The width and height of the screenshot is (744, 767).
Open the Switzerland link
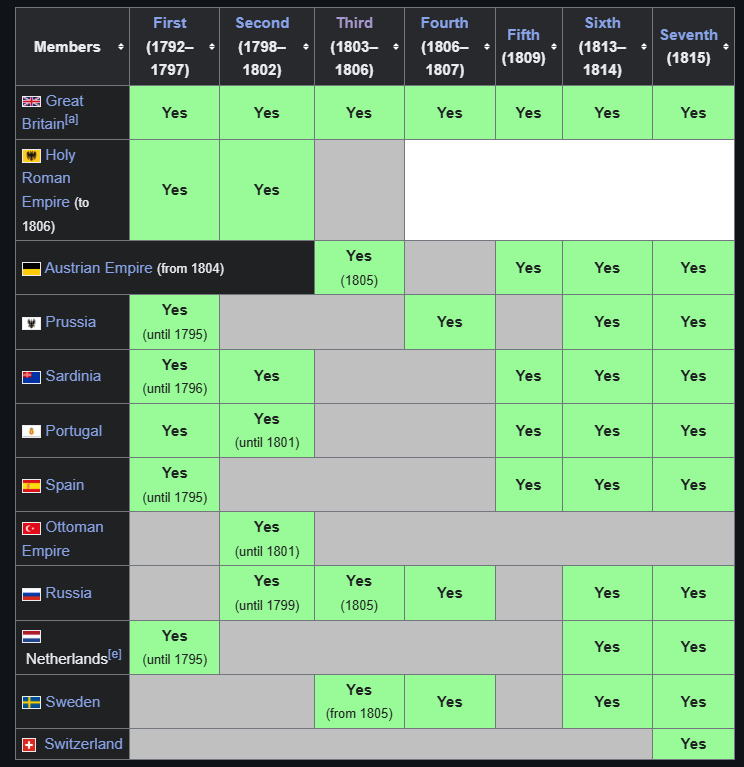pos(83,744)
